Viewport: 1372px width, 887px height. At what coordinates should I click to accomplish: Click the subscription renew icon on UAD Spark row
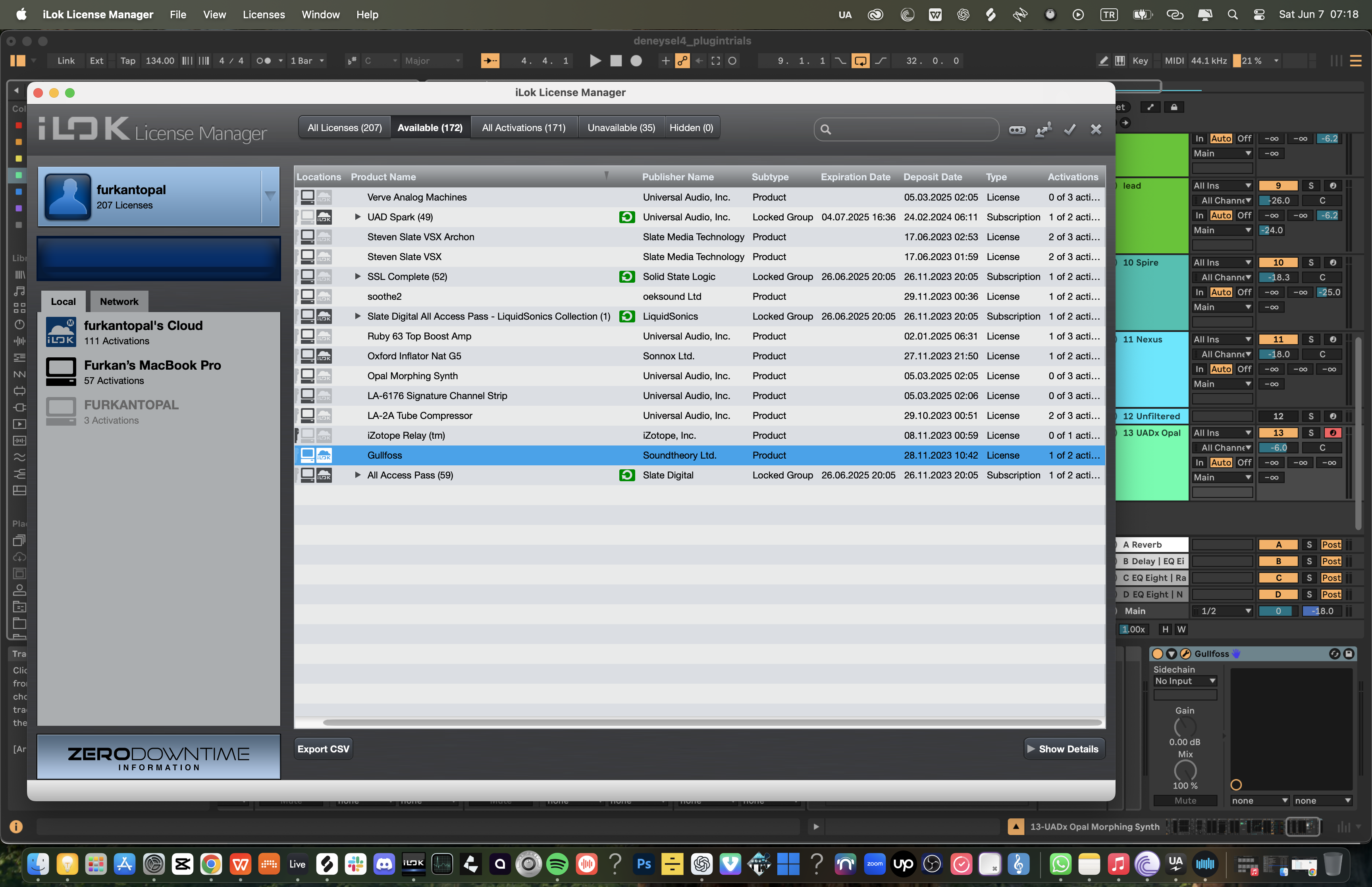pos(627,217)
